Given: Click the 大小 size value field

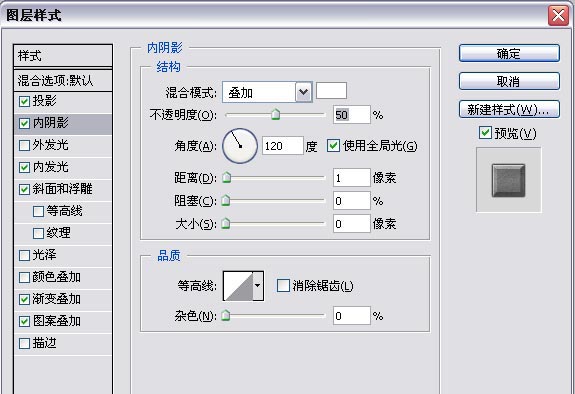Looking at the screenshot, I should click(352, 223).
